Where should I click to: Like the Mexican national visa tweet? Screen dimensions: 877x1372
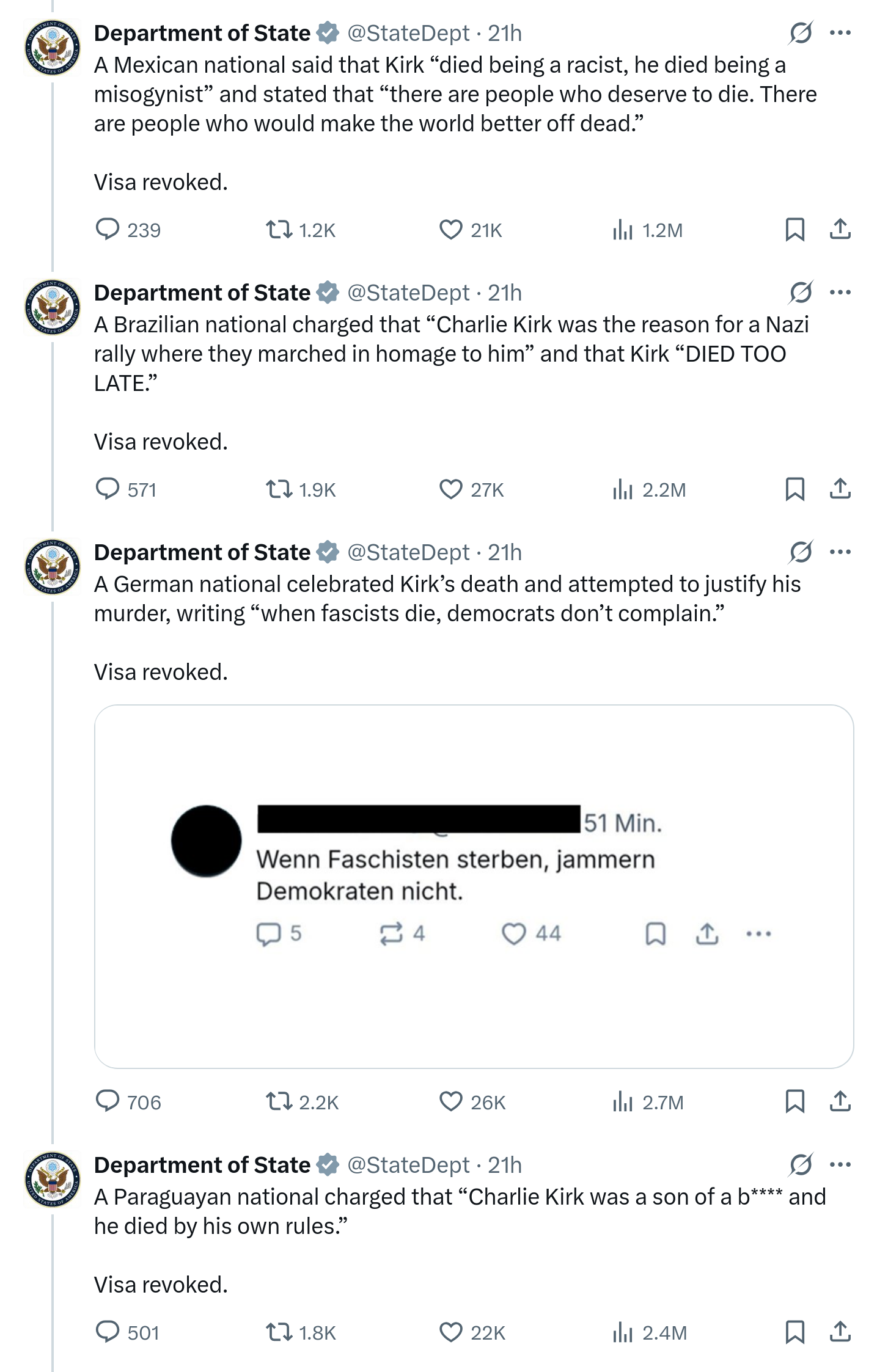(451, 230)
